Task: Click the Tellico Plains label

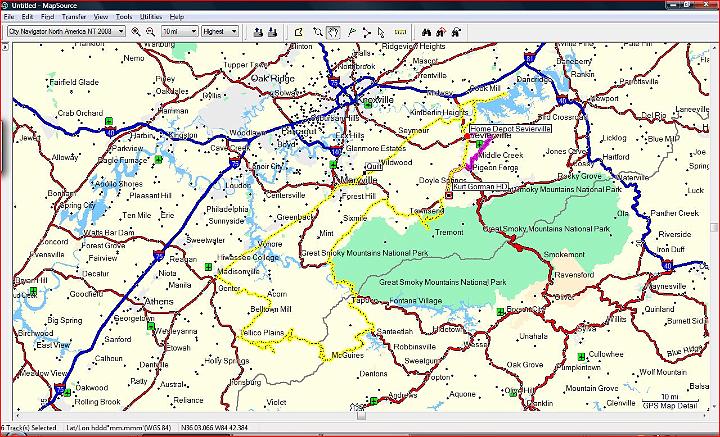Action: [263, 332]
